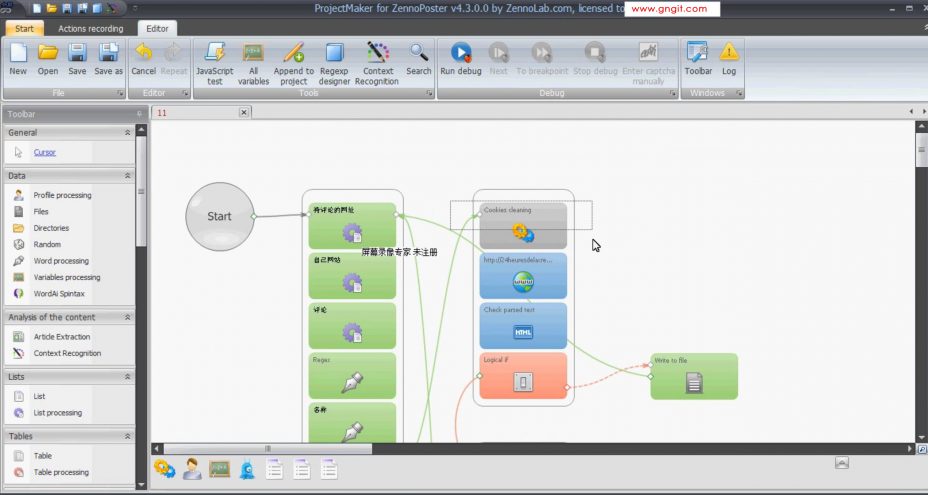Open the Regexp designer tool

pyautogui.click(x=335, y=59)
